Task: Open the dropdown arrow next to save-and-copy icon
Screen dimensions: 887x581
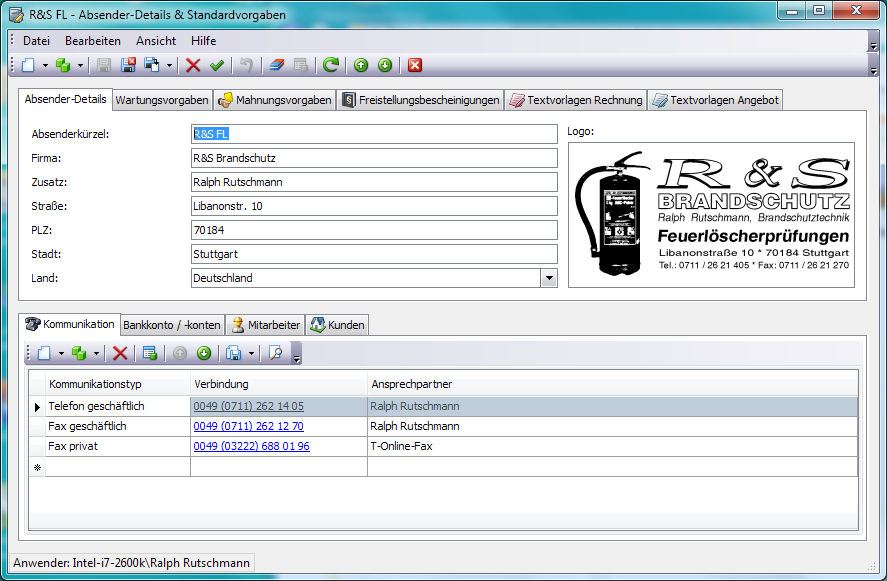Action: 169,66
